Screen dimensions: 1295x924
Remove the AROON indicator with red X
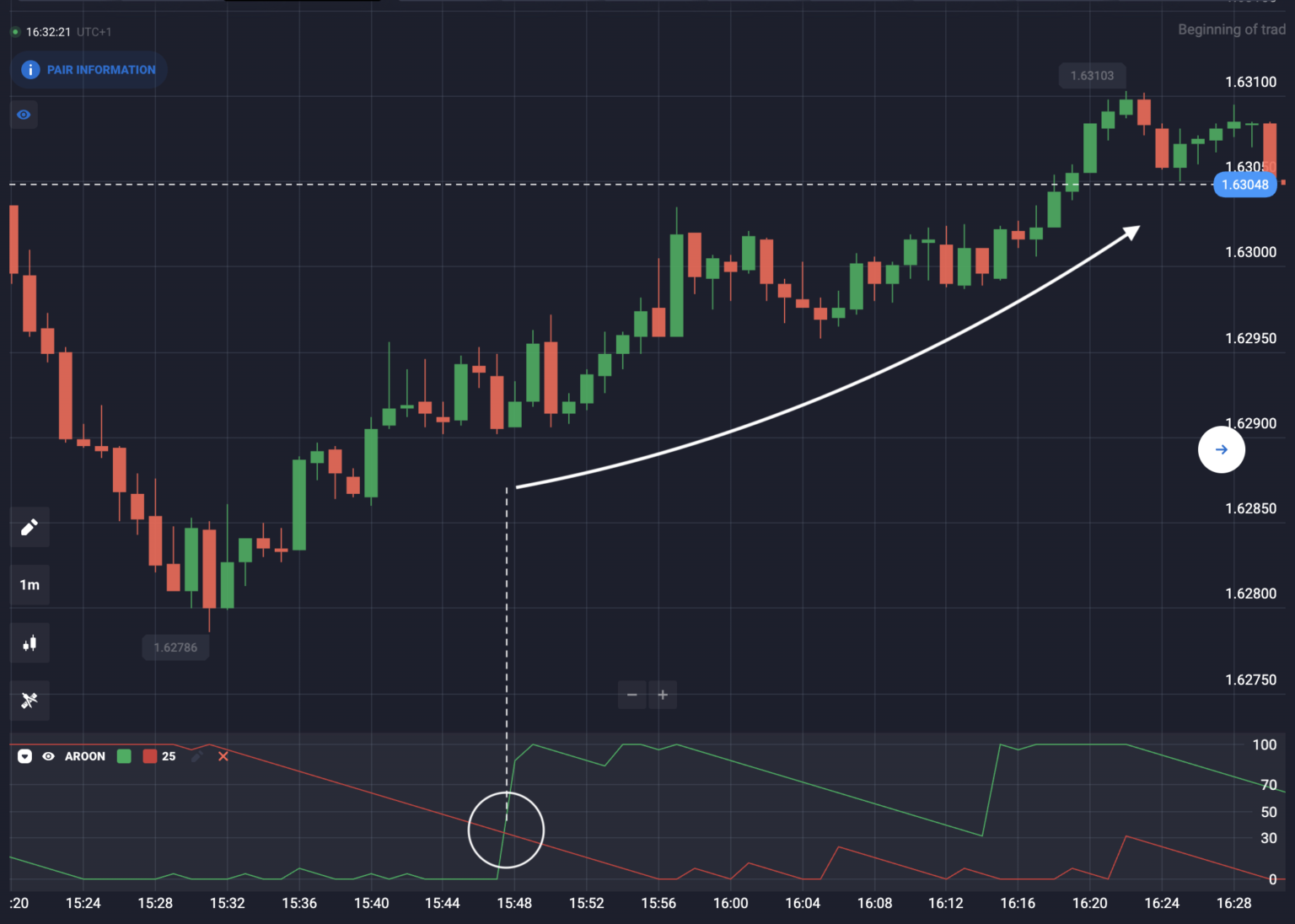(x=223, y=756)
